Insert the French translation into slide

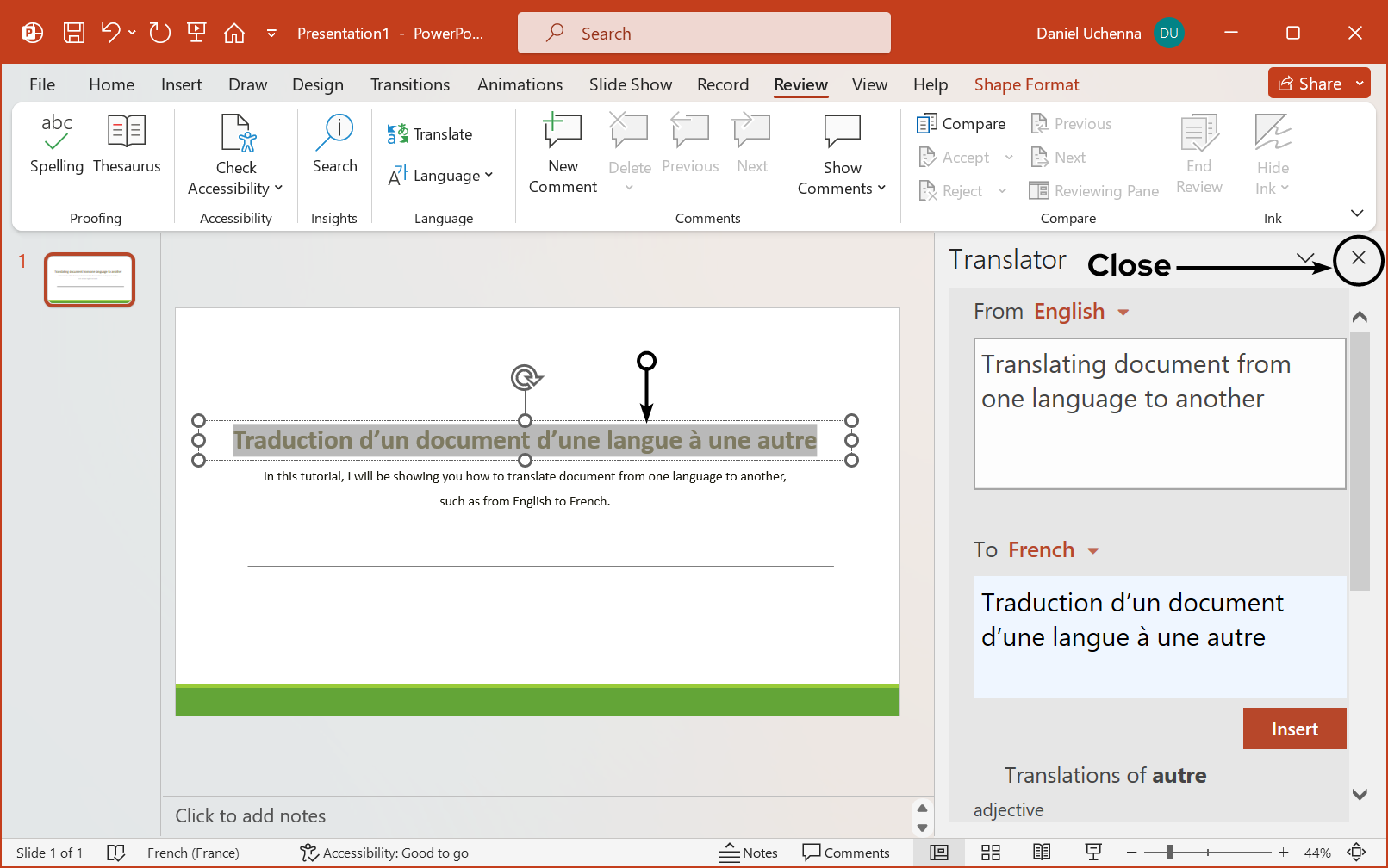click(x=1294, y=728)
